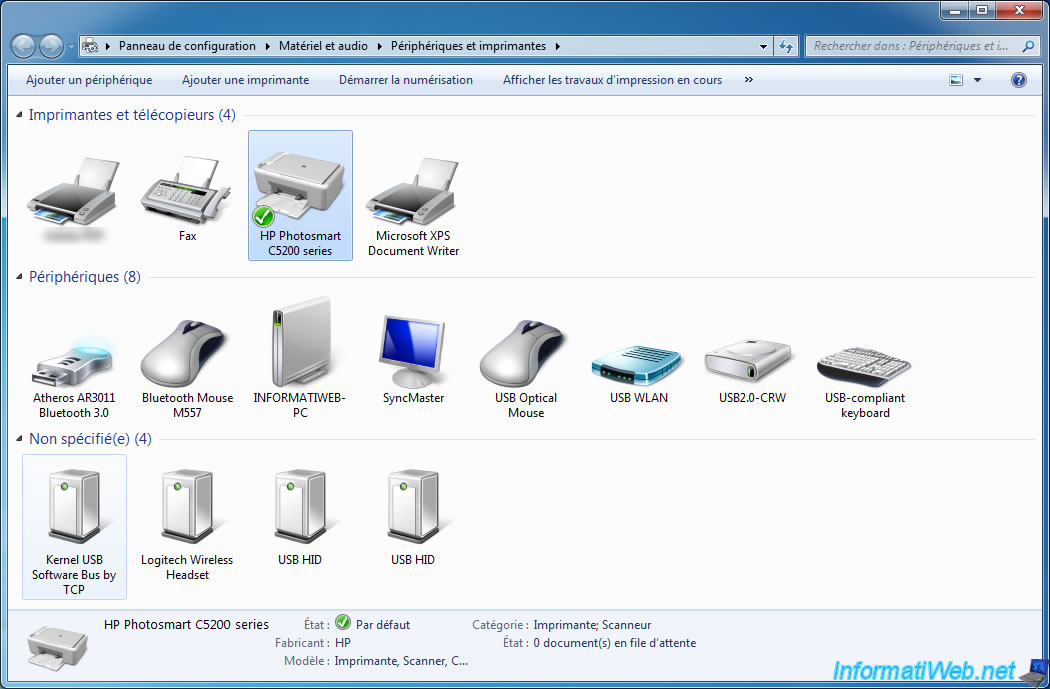The height and width of the screenshot is (689, 1050).
Task: Select the USB Optical Mouse icon
Action: coord(526,354)
